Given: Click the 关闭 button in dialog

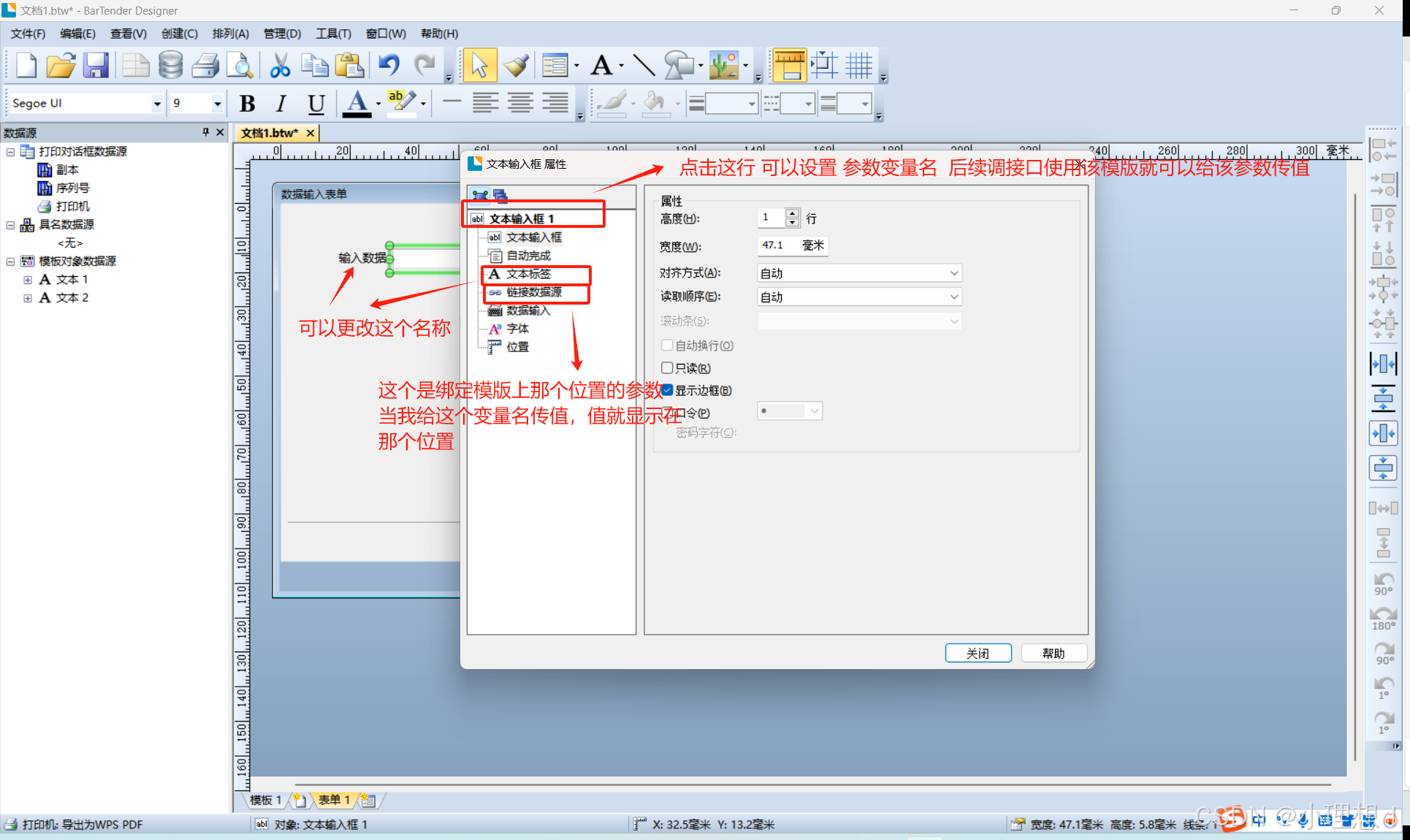Looking at the screenshot, I should pyautogui.click(x=978, y=653).
